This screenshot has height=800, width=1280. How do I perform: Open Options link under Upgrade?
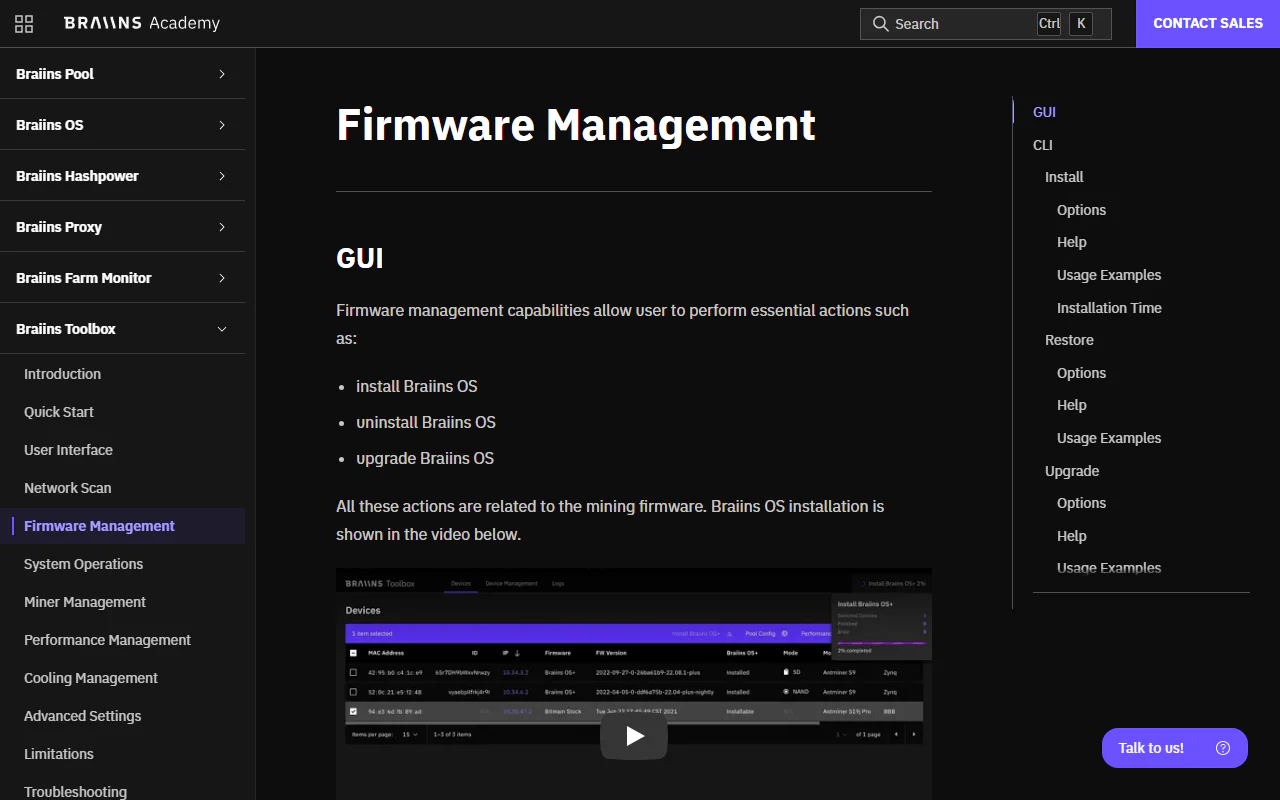point(1081,503)
